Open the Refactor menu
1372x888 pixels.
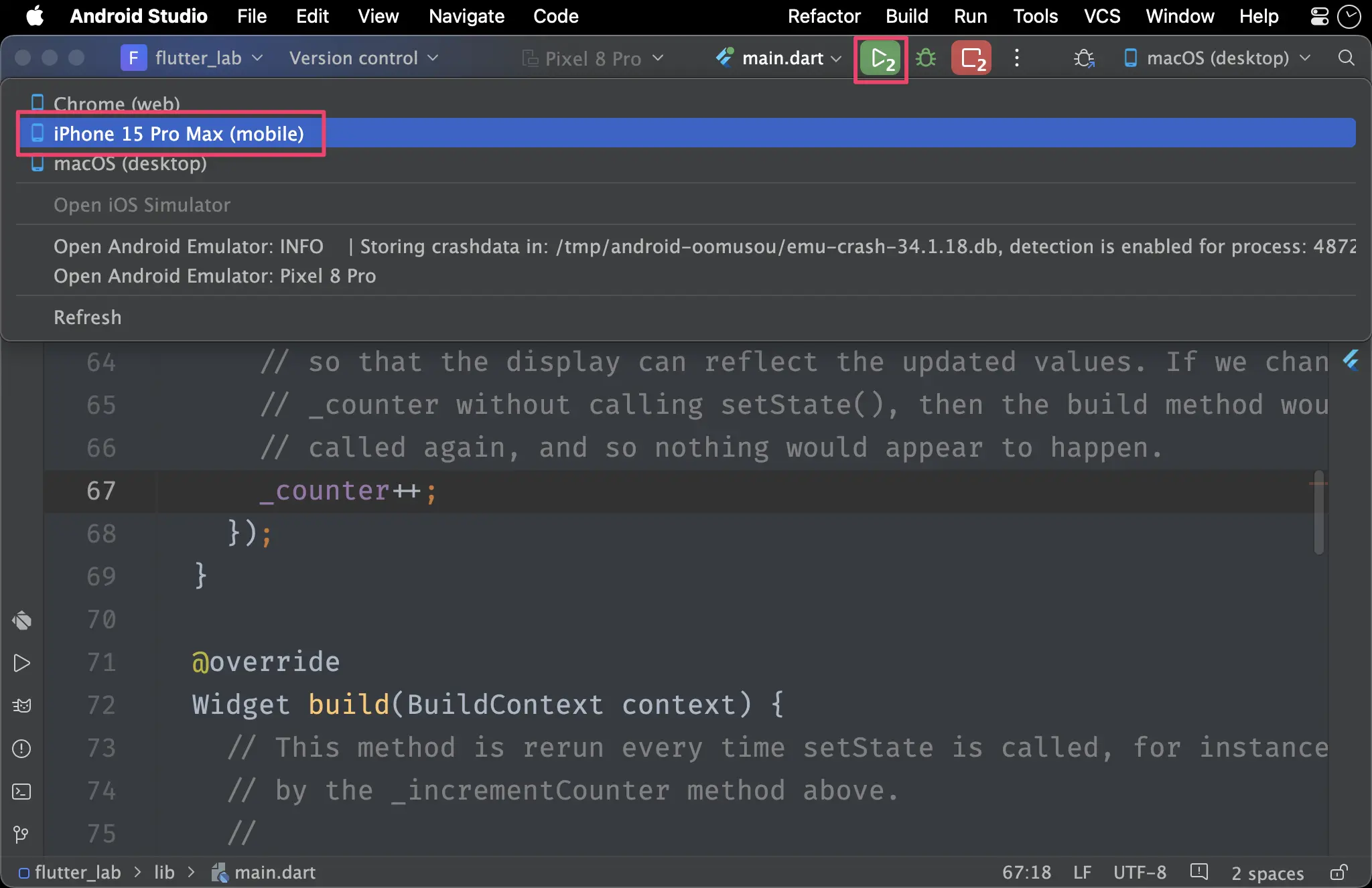click(x=824, y=16)
